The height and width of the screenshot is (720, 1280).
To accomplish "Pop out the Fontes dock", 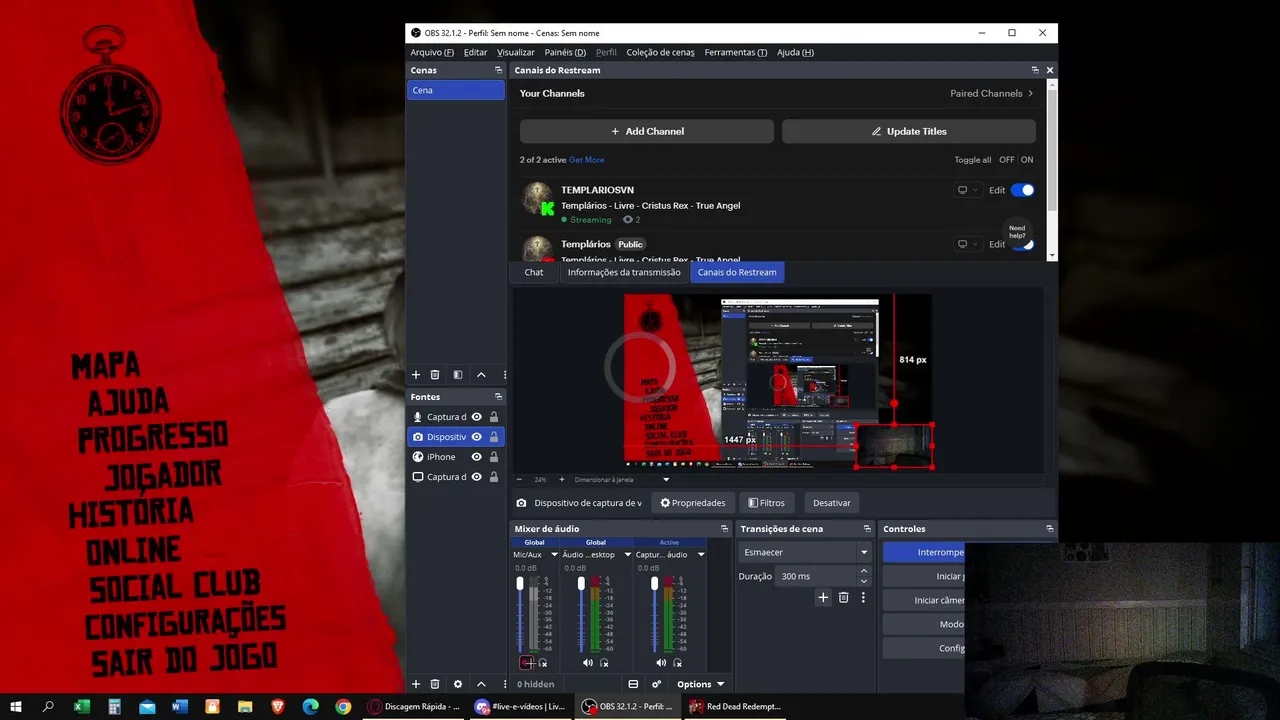I will tap(498, 397).
